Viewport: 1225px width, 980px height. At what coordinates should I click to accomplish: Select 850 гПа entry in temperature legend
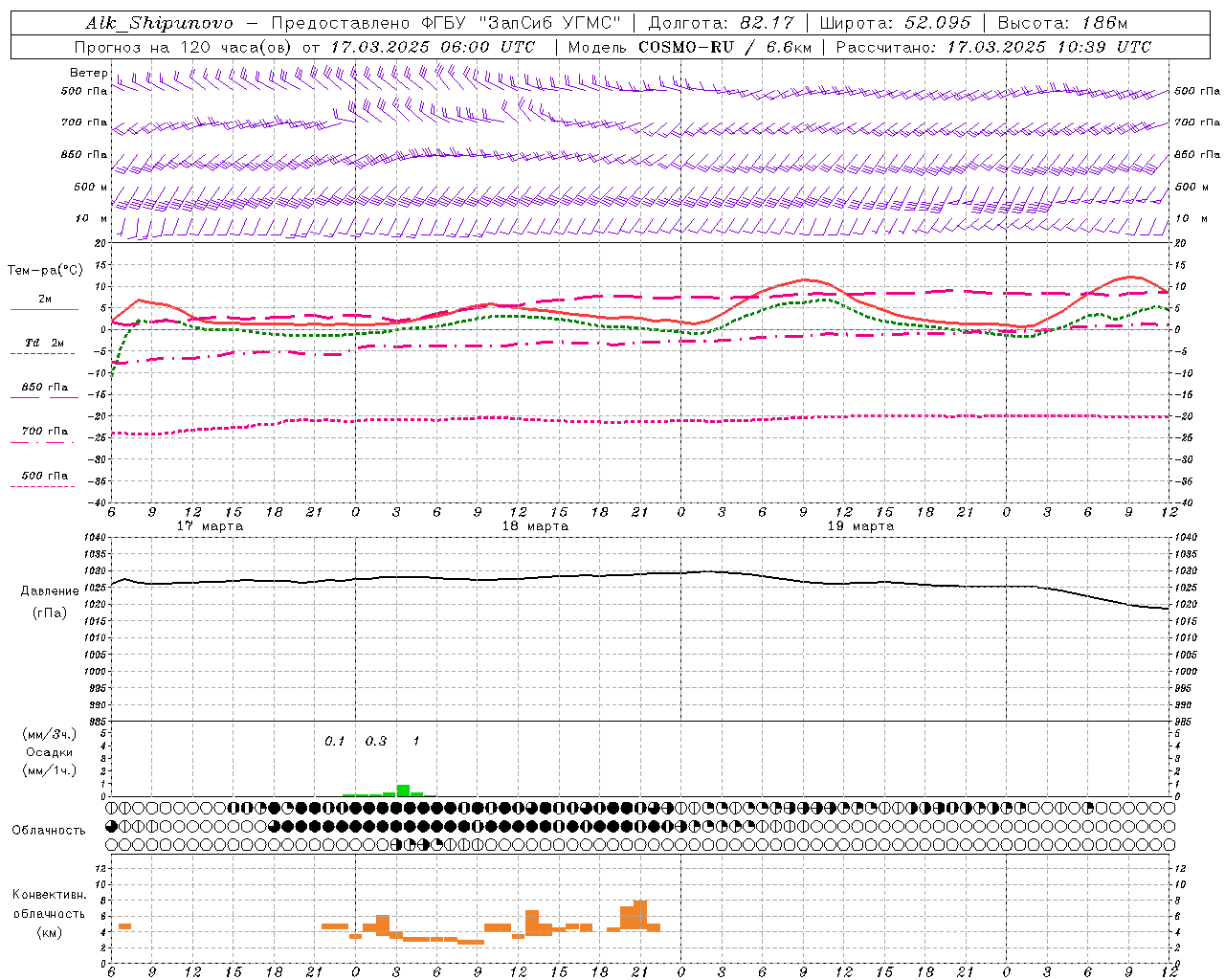45,390
